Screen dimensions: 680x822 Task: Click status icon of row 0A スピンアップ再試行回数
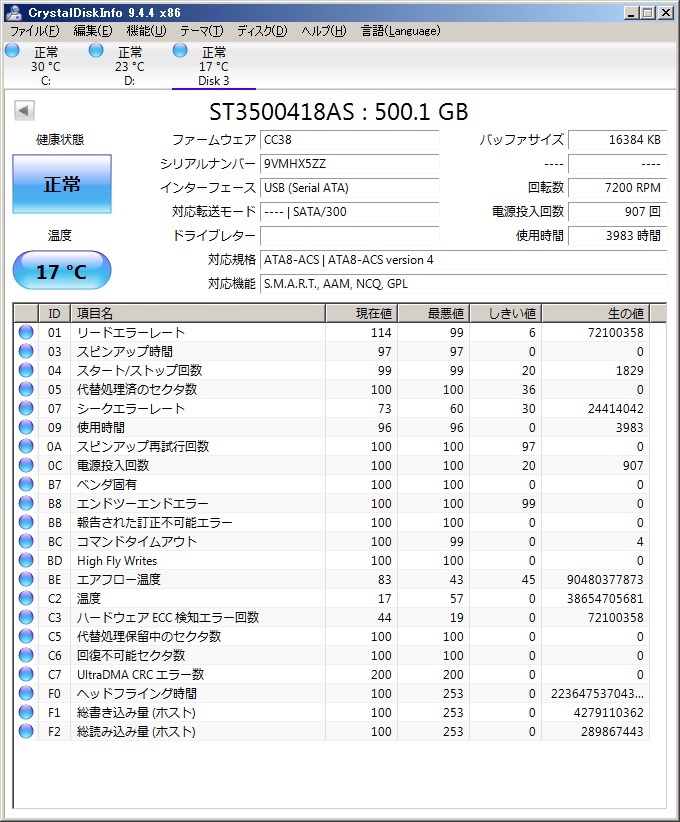26,446
